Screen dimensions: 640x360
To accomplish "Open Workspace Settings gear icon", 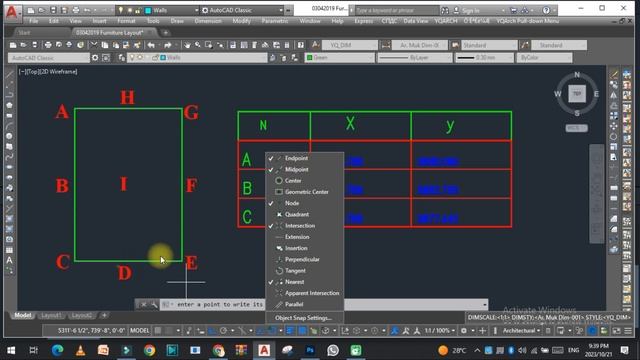I will point(95,58).
